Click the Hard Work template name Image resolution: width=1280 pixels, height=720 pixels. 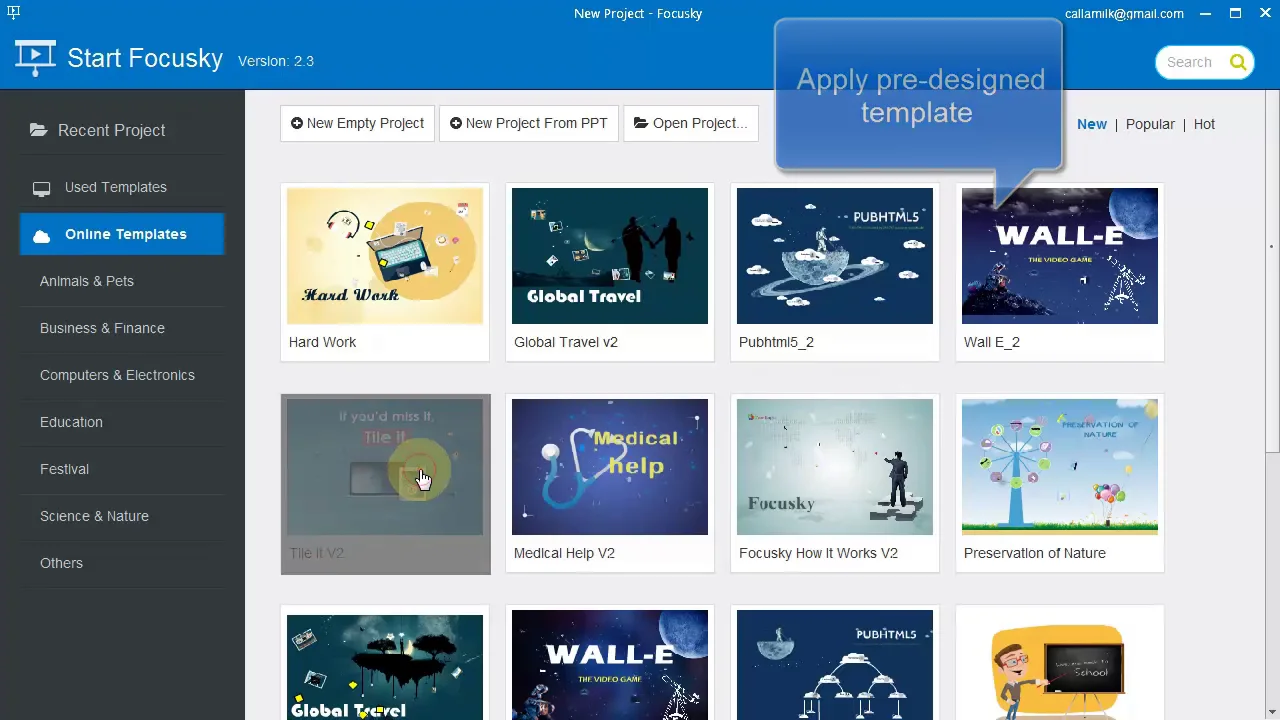point(322,342)
